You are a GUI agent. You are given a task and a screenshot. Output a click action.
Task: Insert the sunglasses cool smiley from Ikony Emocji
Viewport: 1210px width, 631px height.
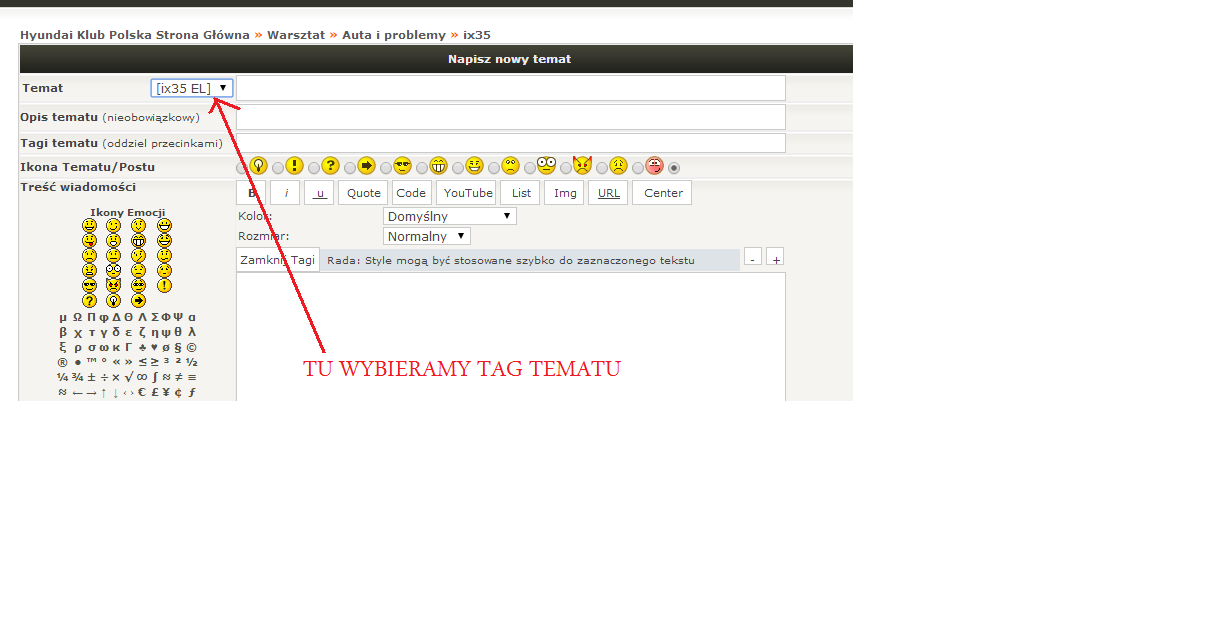pyautogui.click(x=90, y=285)
